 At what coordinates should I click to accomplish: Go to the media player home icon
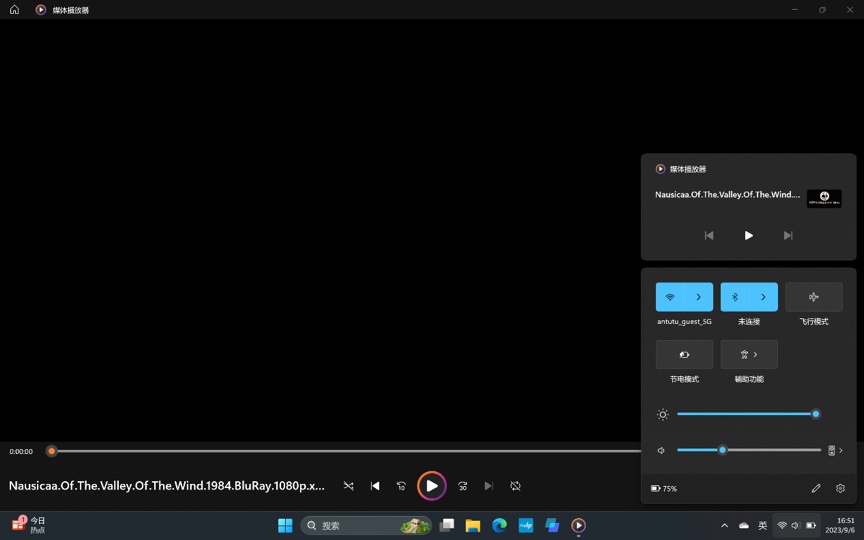(x=14, y=9)
